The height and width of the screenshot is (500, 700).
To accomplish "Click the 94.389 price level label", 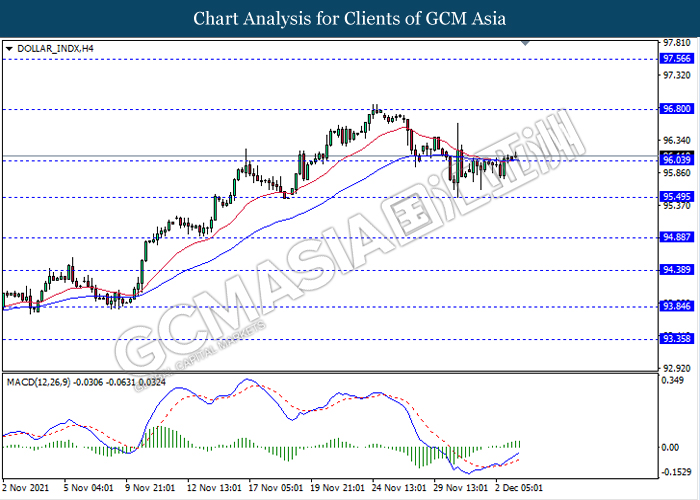I will point(677,270).
